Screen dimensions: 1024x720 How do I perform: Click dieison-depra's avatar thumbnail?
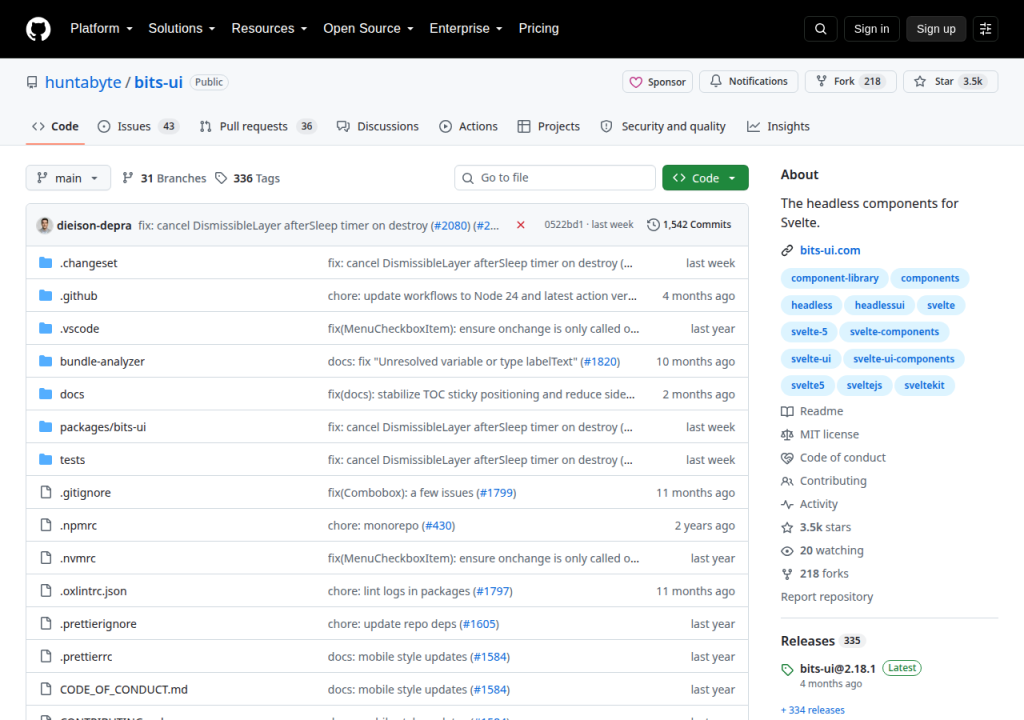44,225
